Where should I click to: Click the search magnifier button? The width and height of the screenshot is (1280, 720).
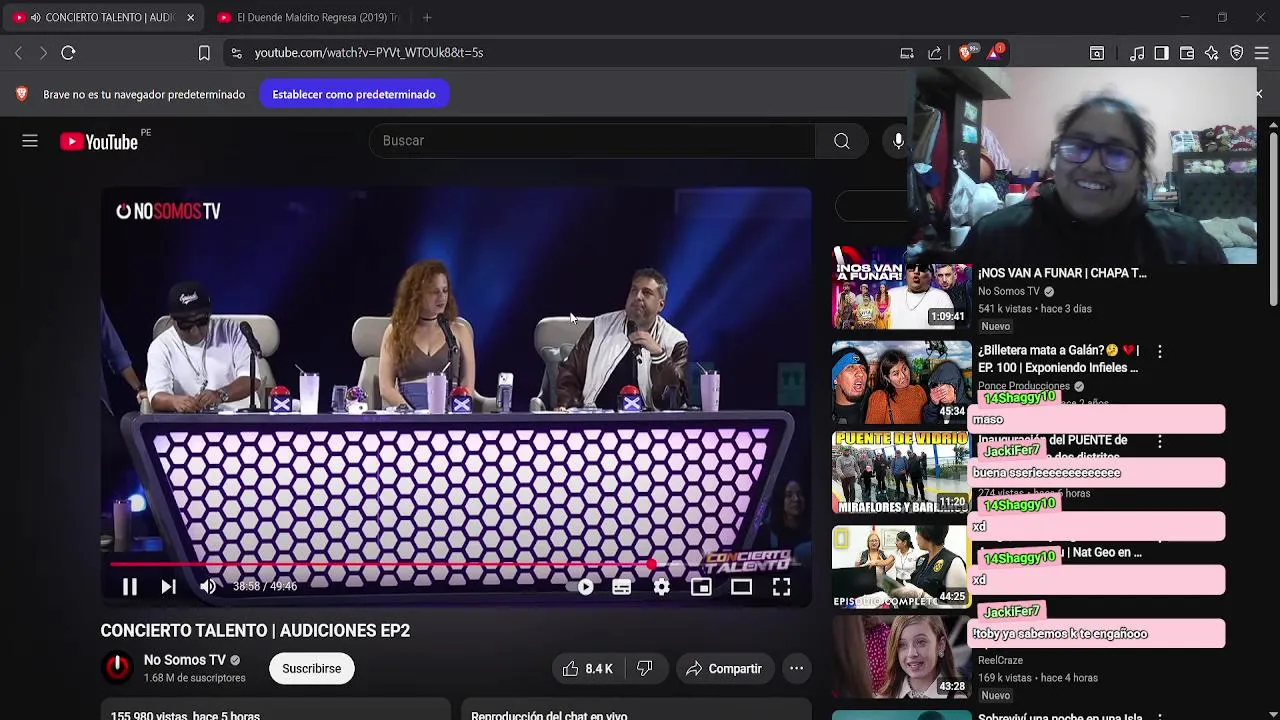(842, 141)
